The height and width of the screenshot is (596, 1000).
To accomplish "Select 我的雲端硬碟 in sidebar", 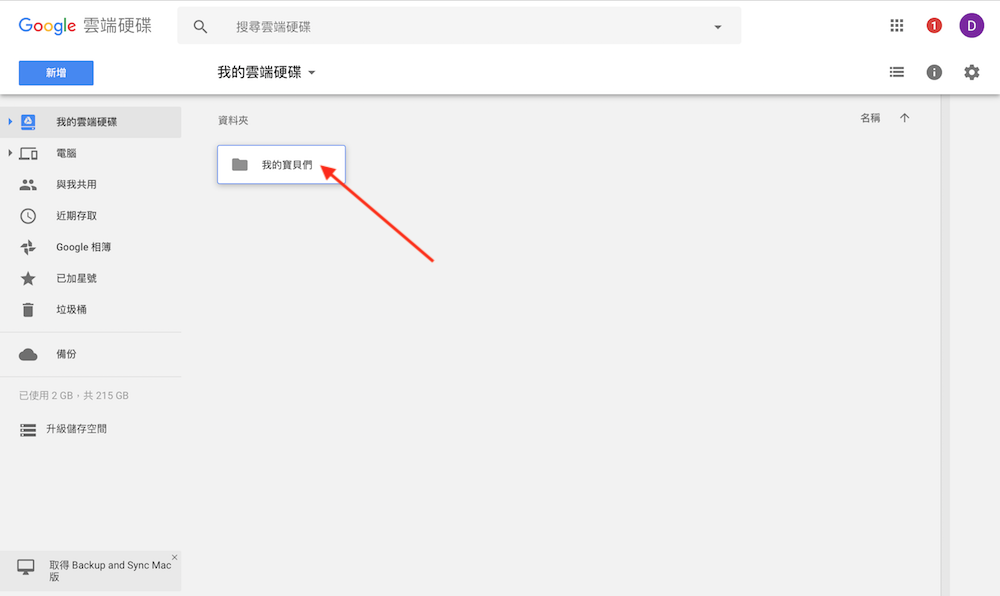I will (x=91, y=122).
